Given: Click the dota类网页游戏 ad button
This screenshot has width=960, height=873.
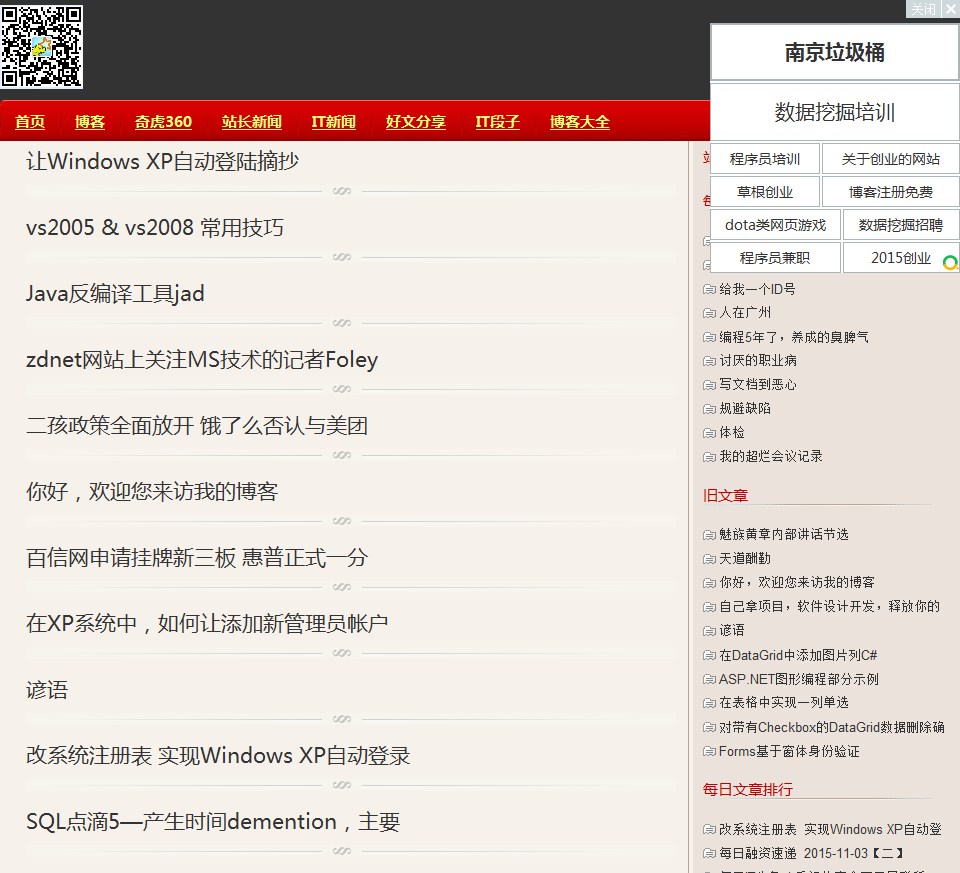Looking at the screenshot, I should [x=775, y=225].
